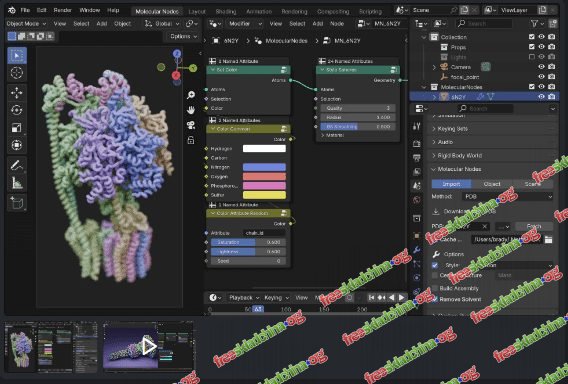Open the Method PDB dropdown
568x384 pixels.
point(508,197)
